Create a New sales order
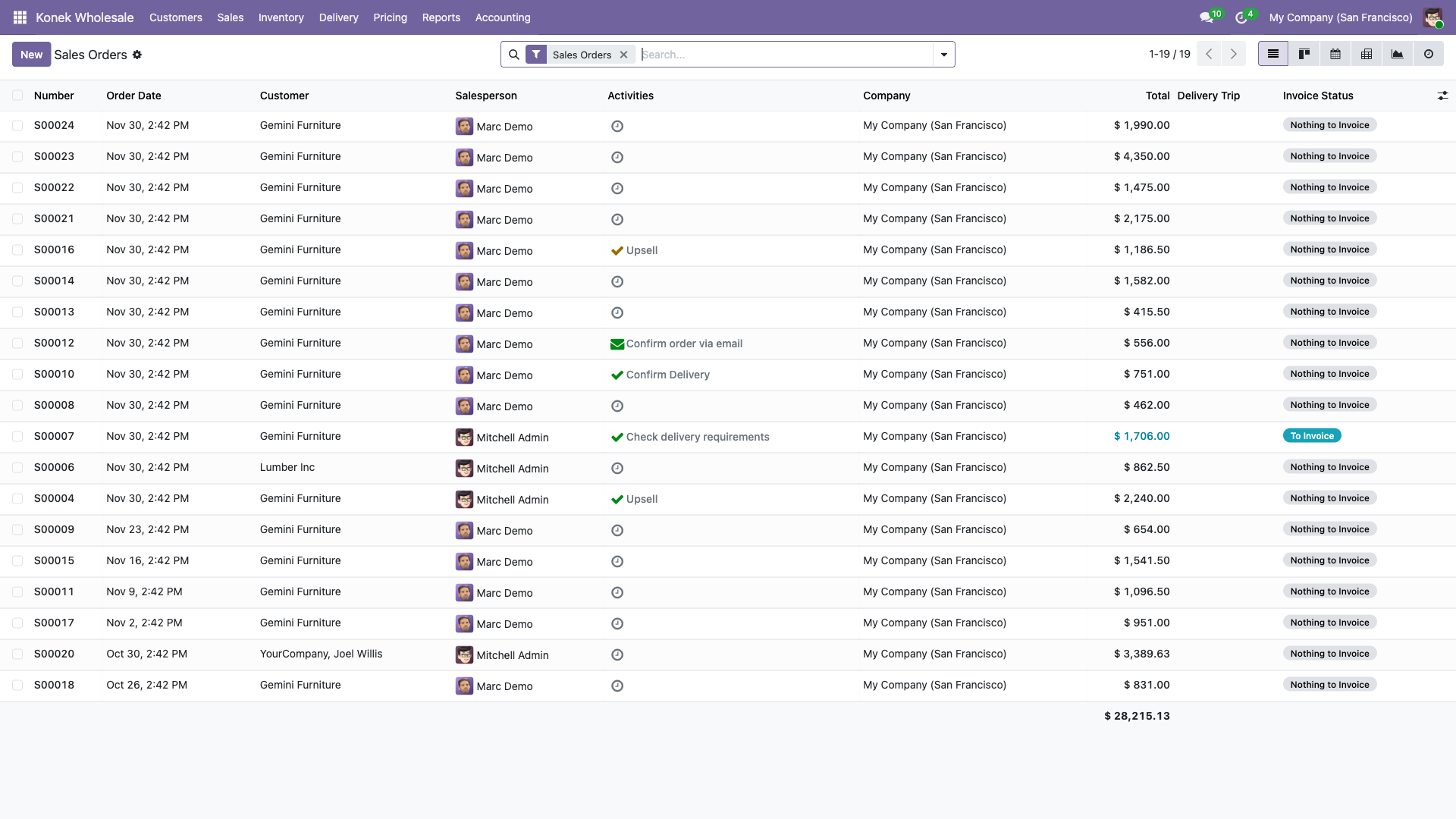 coord(31,55)
